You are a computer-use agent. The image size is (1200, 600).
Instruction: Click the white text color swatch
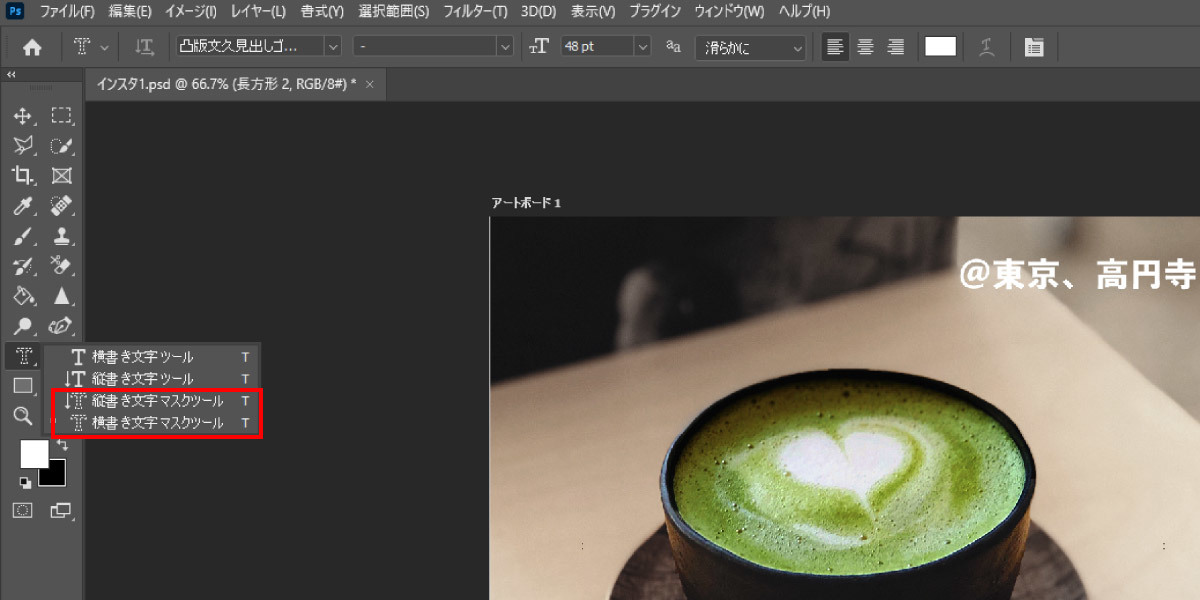(x=940, y=47)
